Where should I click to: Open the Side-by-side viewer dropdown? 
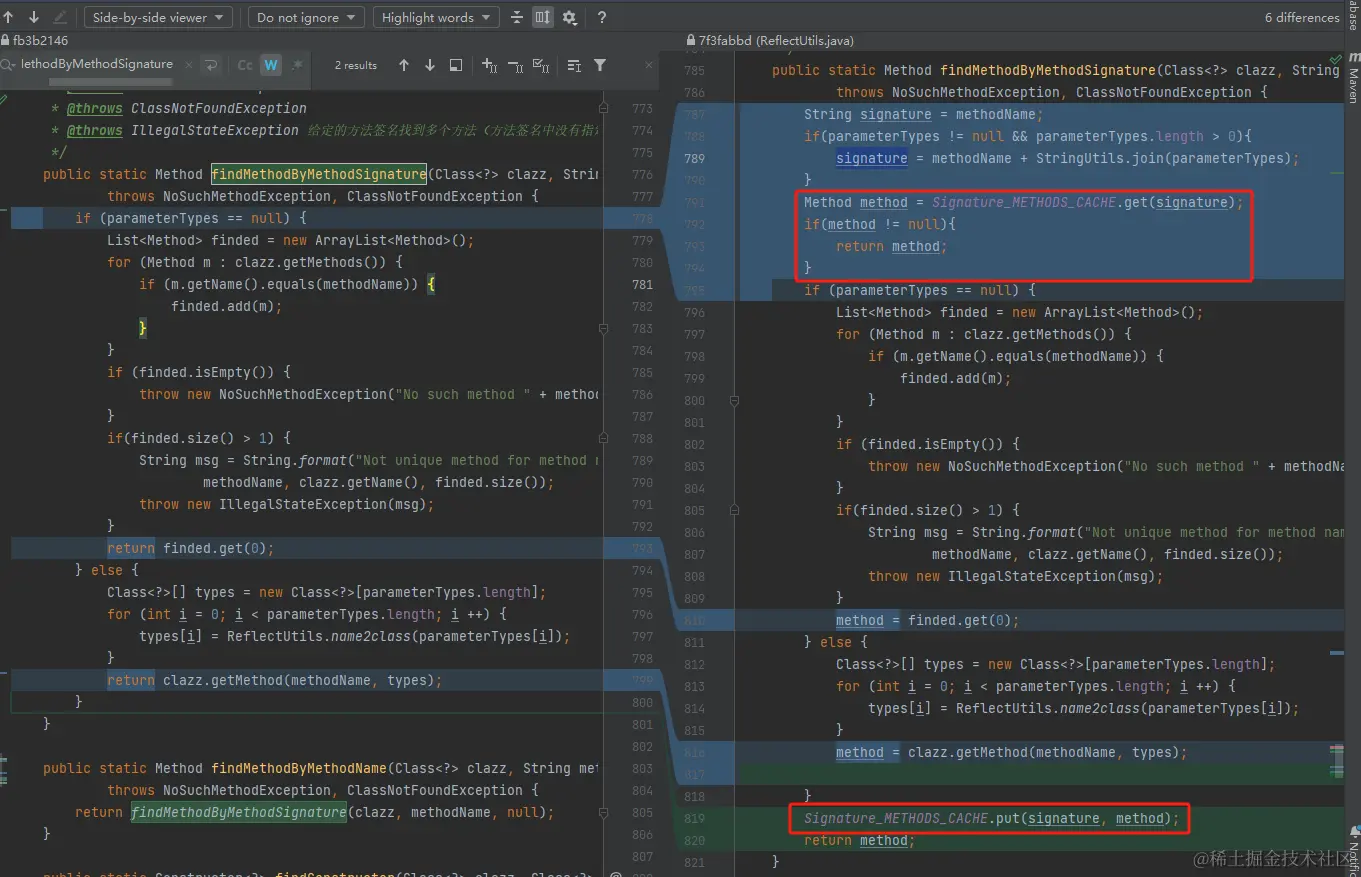point(158,17)
